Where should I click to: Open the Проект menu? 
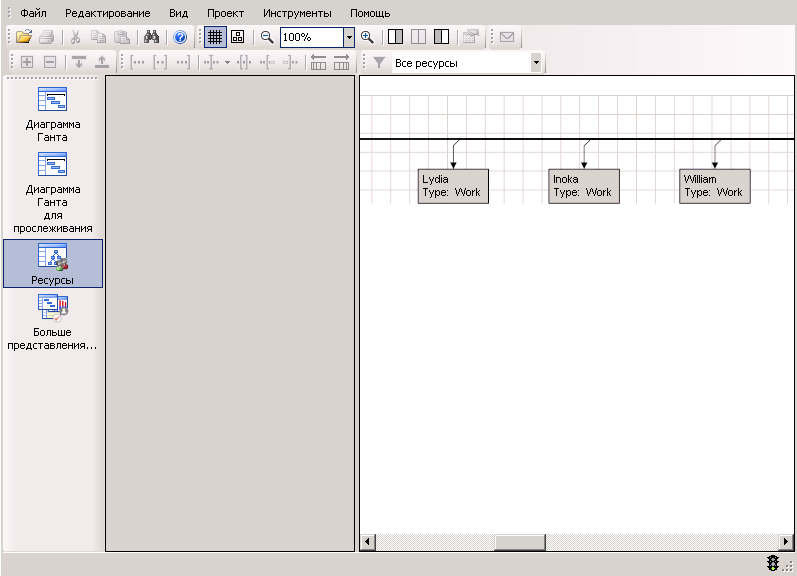coord(225,13)
